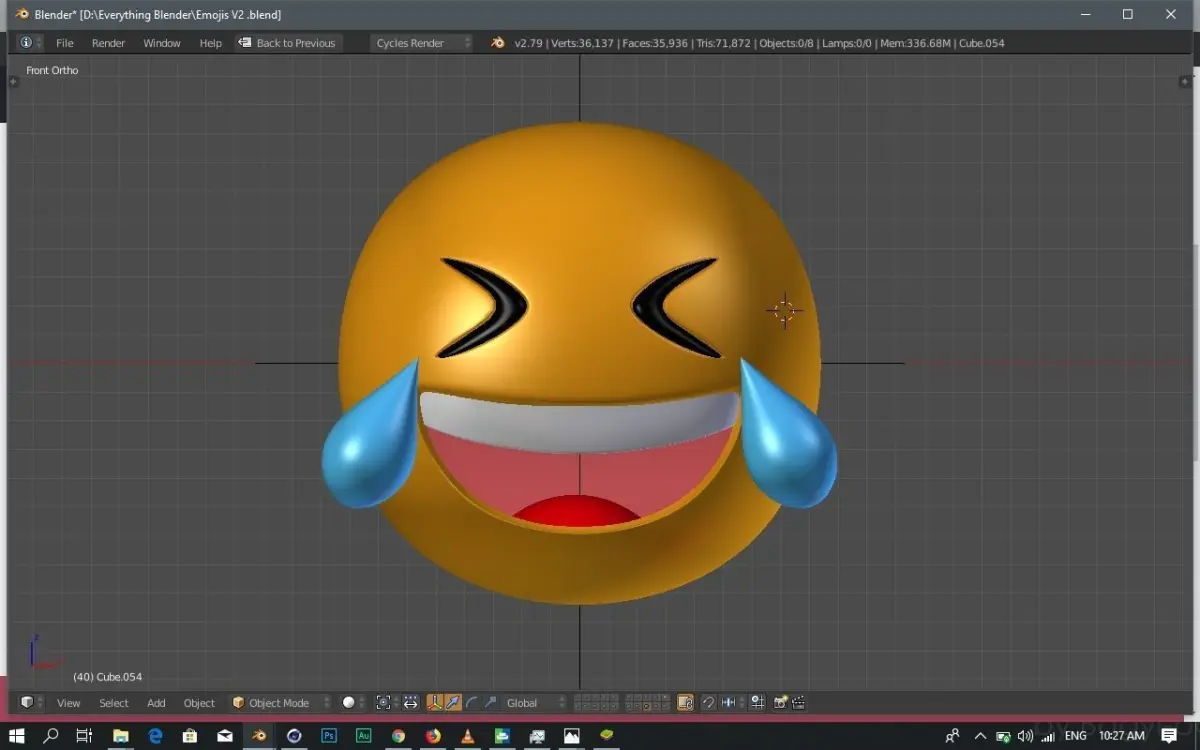Show hidden system tray icons
The image size is (1200, 750).
980,736
